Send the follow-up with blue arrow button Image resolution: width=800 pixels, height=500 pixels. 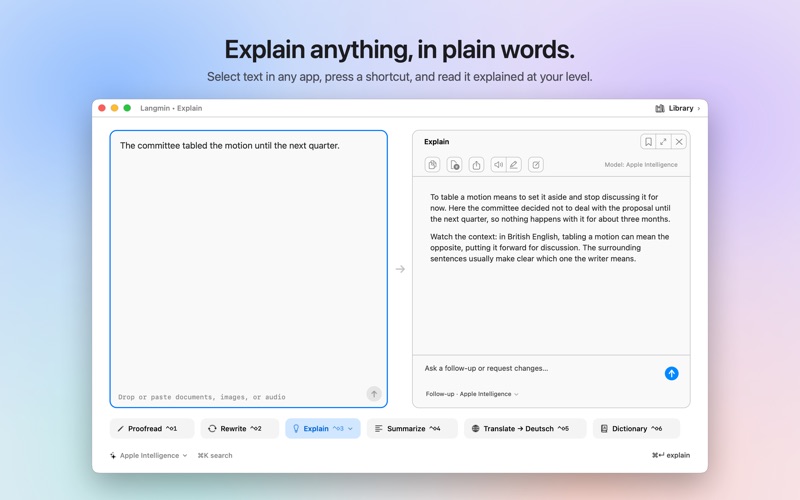[671, 373]
